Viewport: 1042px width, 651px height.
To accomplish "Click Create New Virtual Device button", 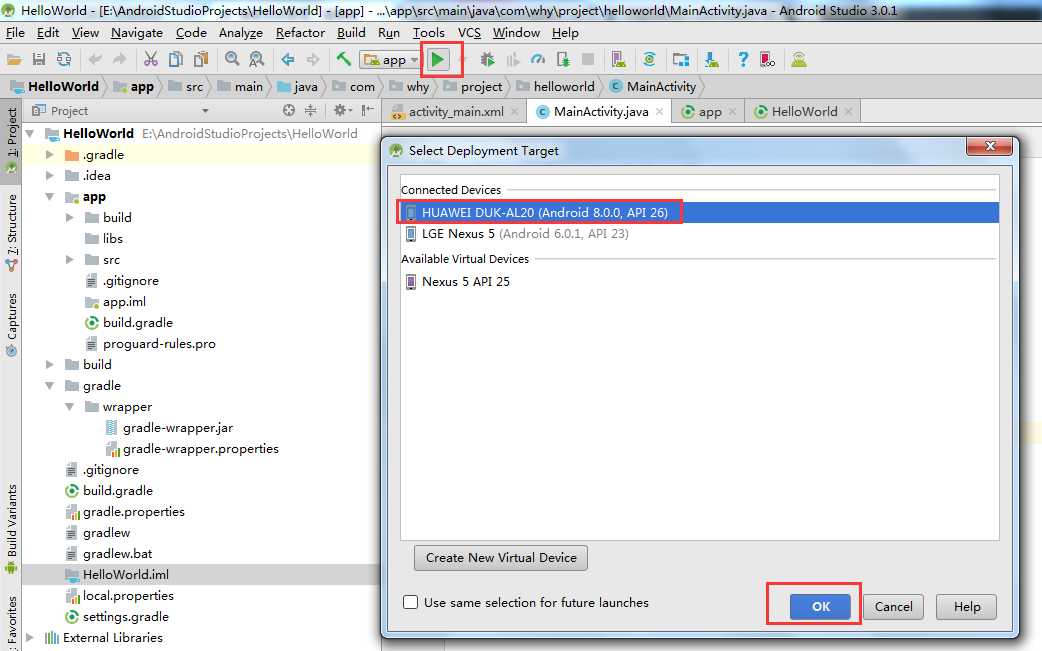I will click(x=500, y=558).
